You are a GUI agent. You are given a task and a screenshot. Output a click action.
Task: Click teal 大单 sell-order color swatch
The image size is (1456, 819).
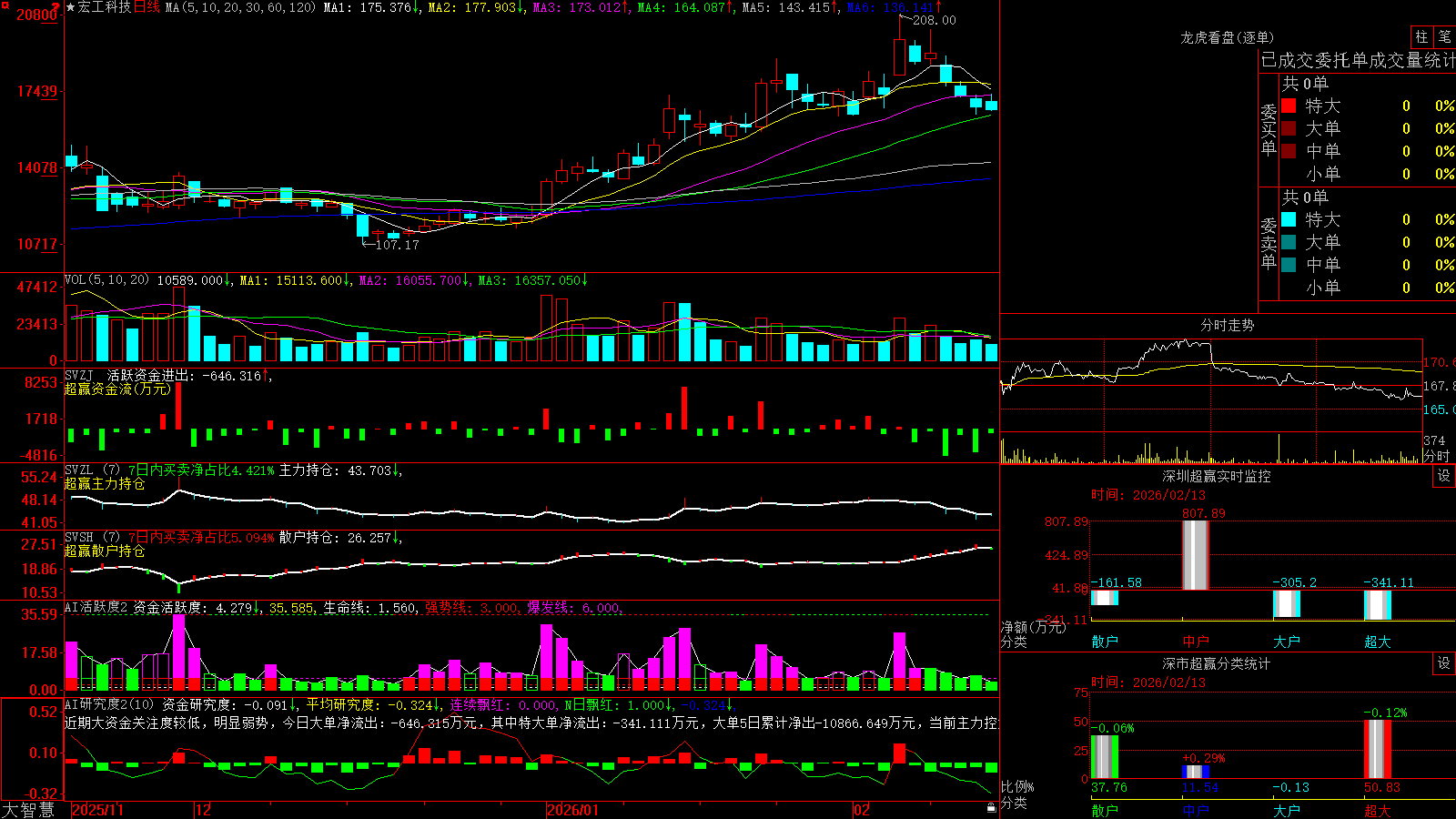pos(1289,242)
